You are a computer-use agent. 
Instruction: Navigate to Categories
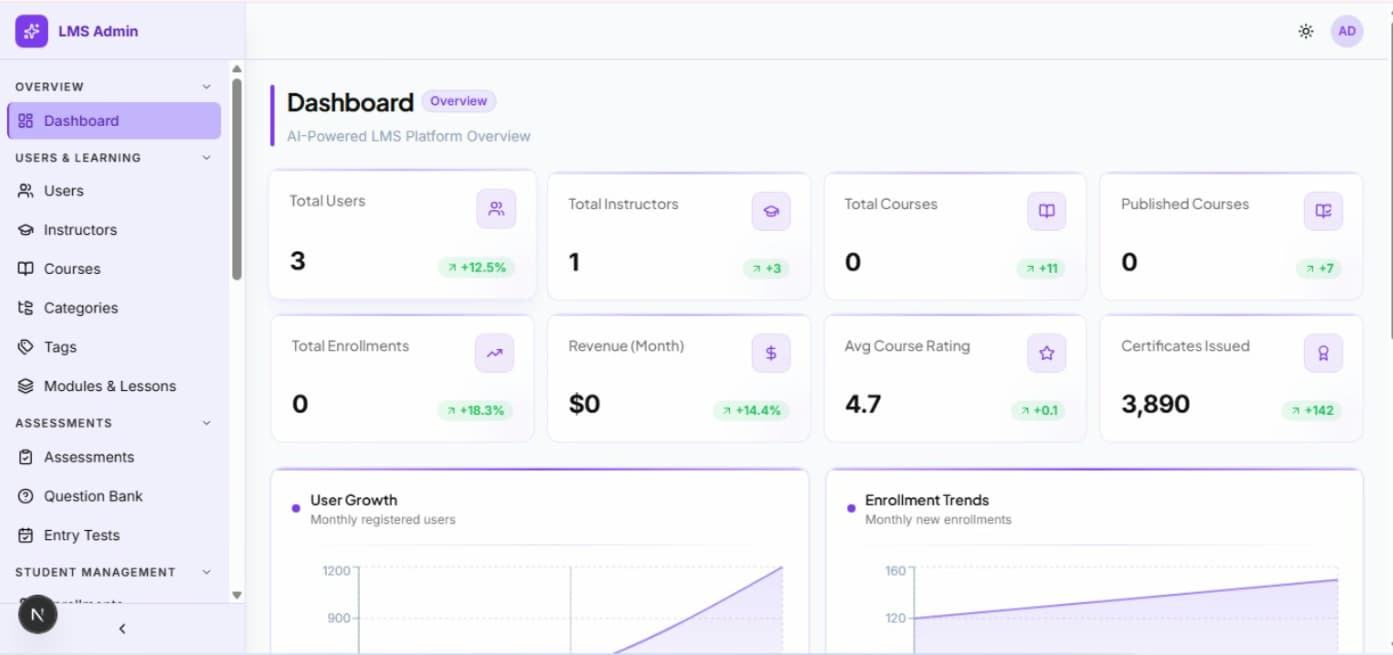114,308
